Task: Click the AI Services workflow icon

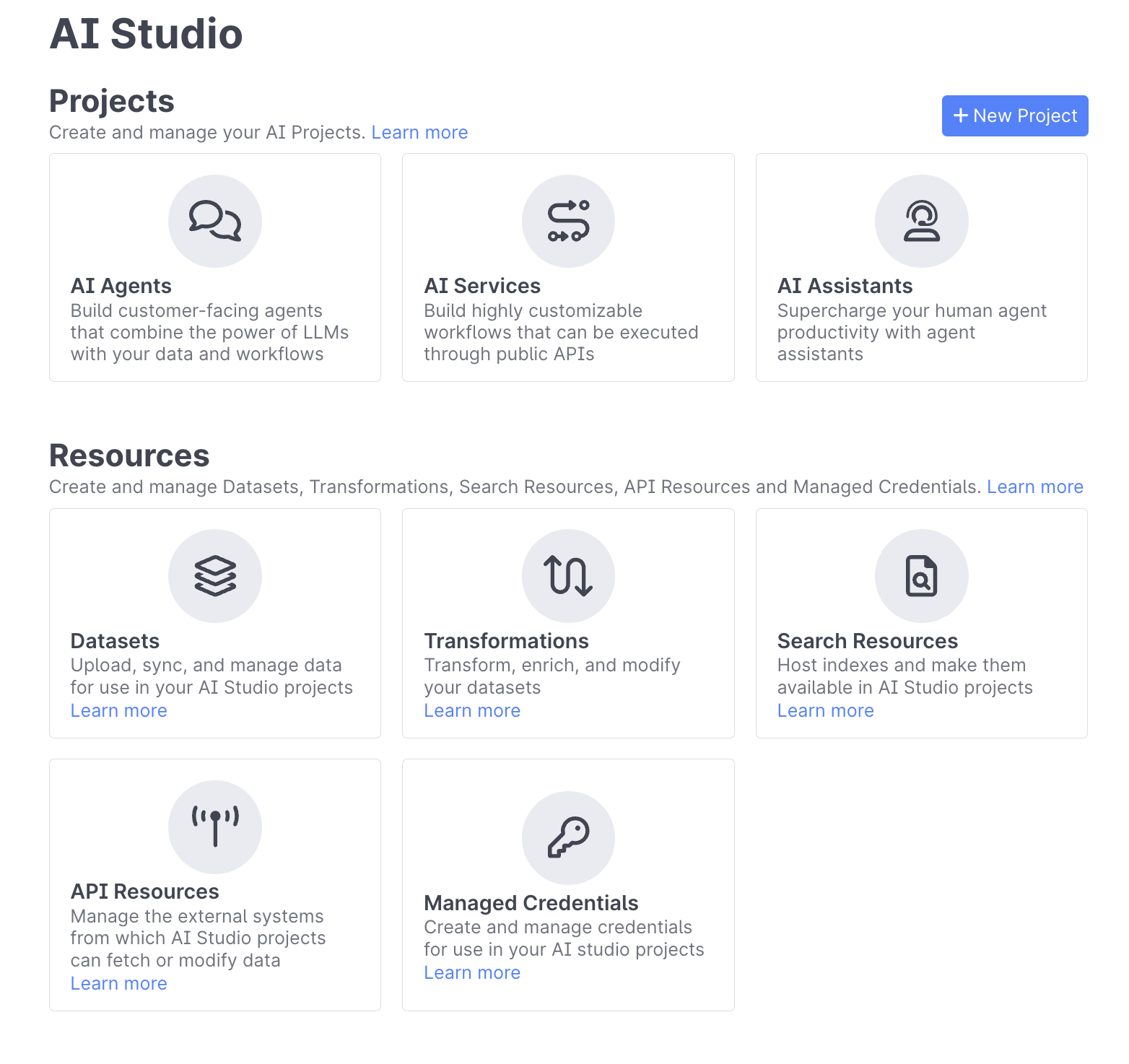Action: click(569, 221)
